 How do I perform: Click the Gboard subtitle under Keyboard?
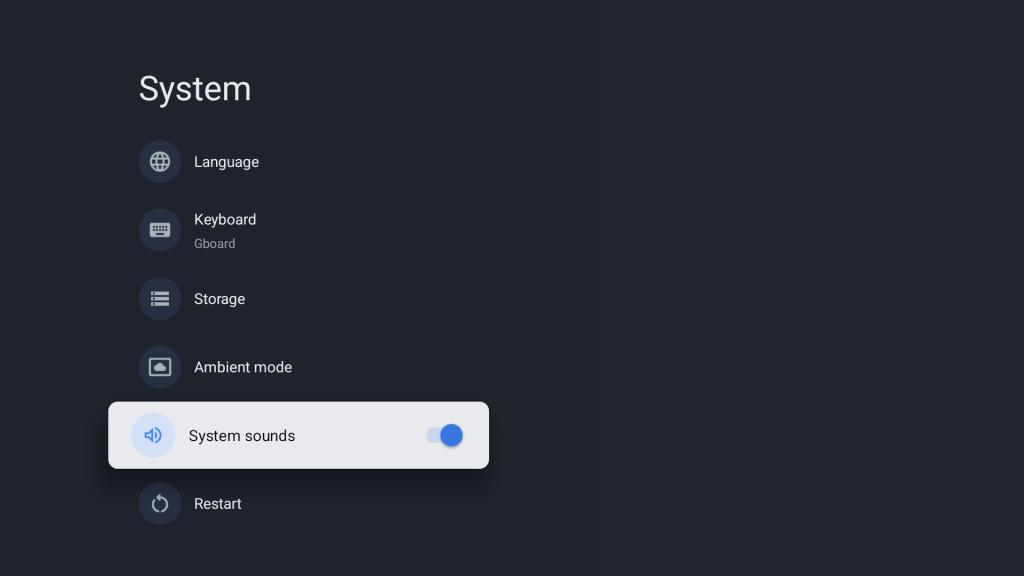215,244
